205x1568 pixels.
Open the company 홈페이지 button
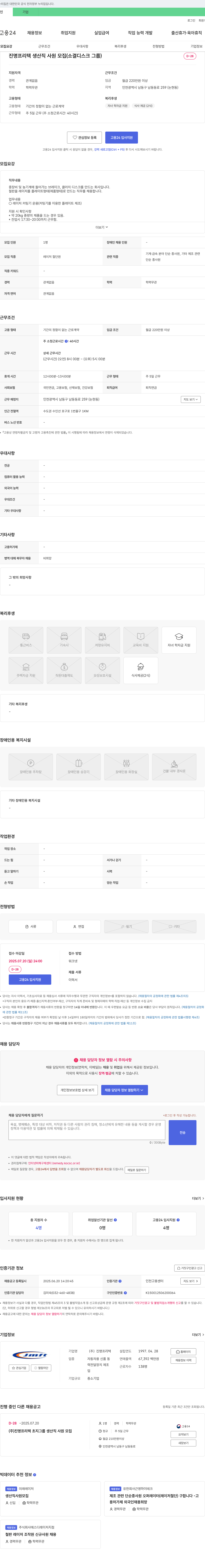coord(184,1352)
